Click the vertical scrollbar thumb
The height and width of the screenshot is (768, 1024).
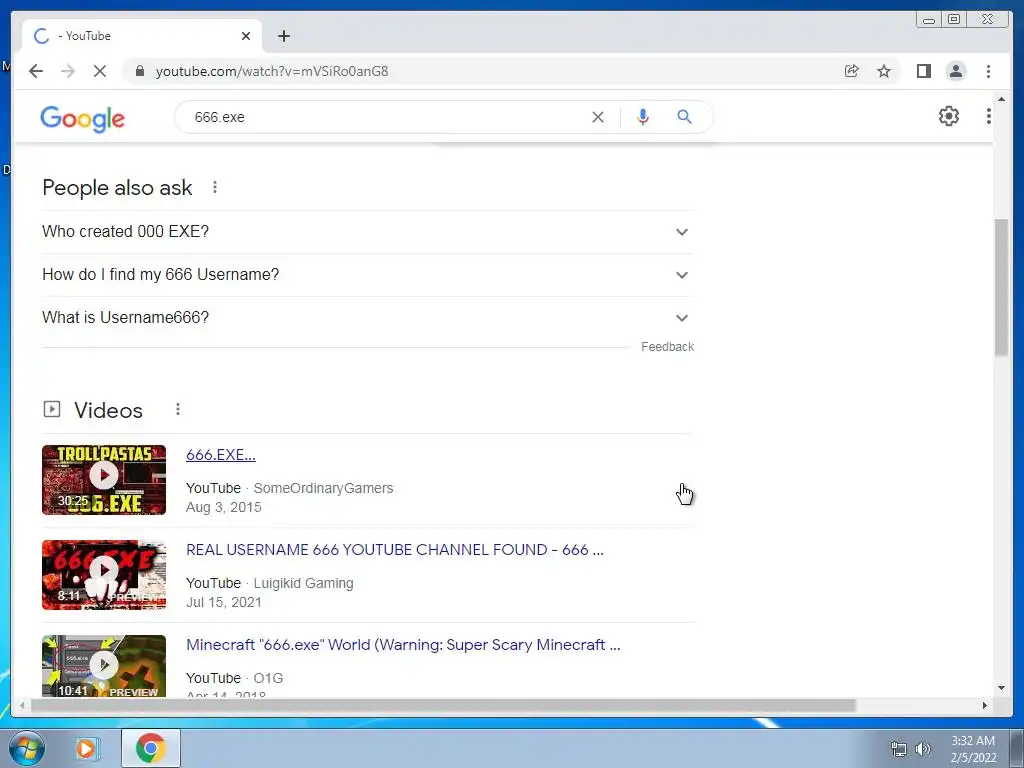click(x=1001, y=287)
